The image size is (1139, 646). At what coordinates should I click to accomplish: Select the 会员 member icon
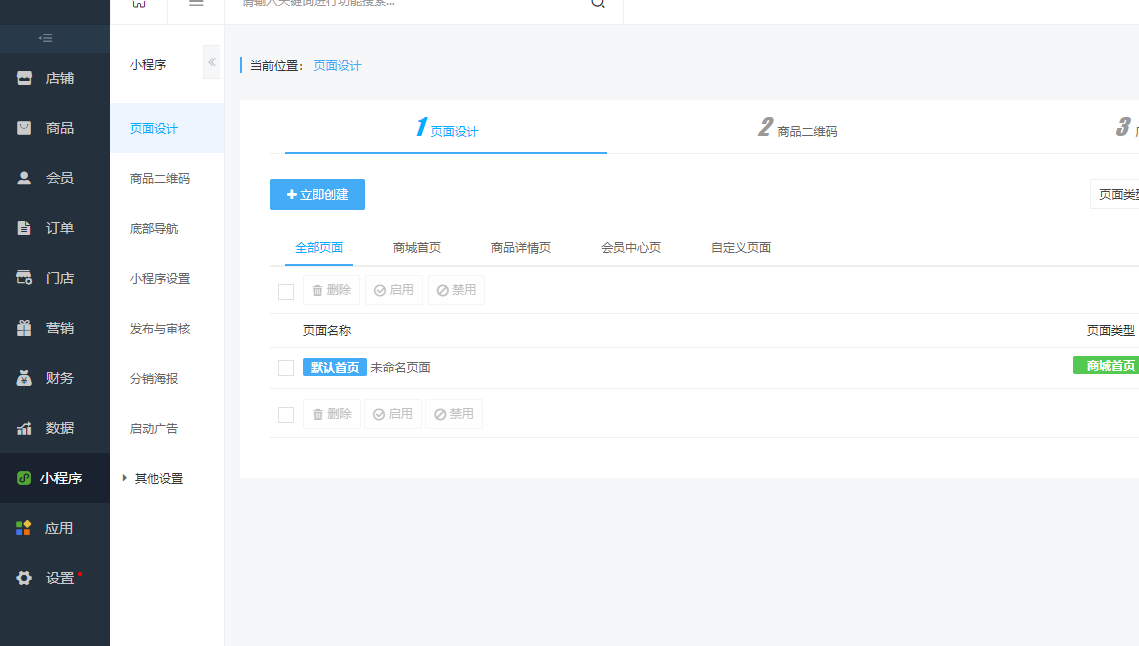25,178
